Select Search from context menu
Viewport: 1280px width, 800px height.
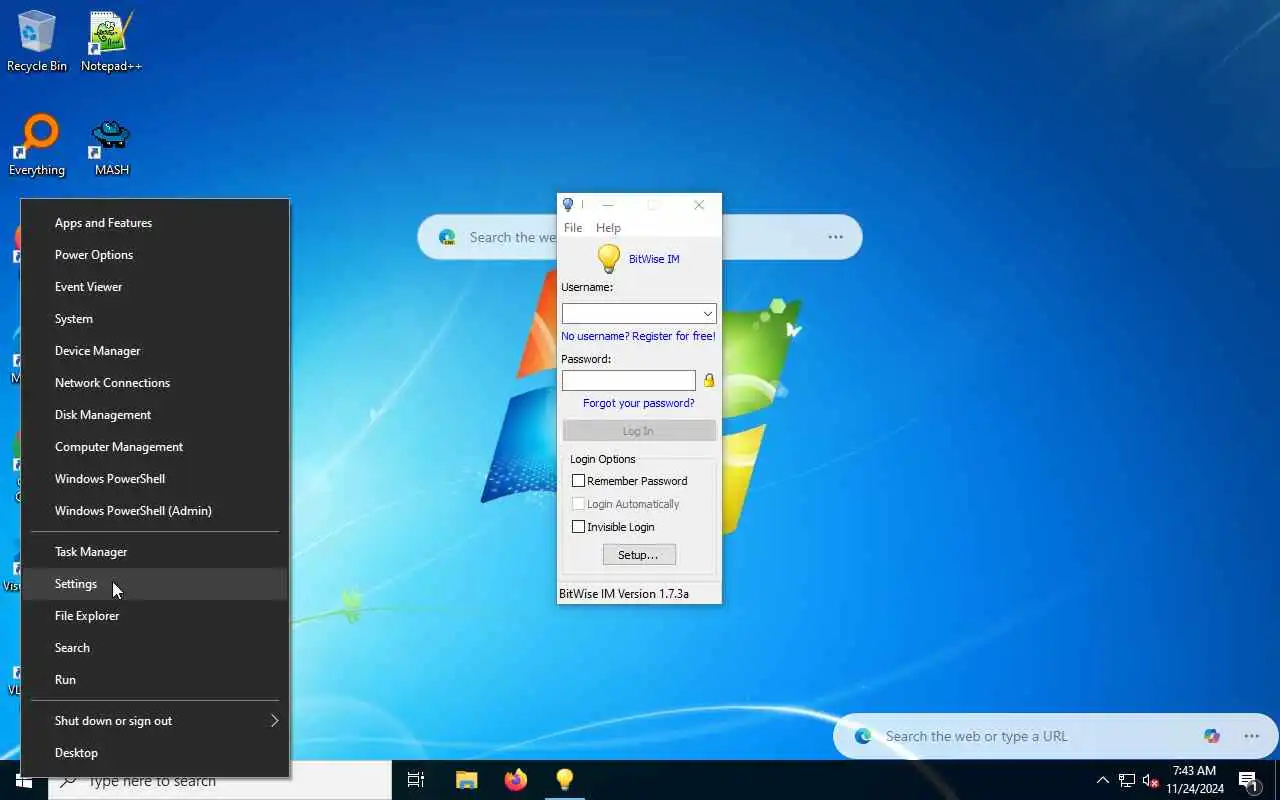click(155, 648)
